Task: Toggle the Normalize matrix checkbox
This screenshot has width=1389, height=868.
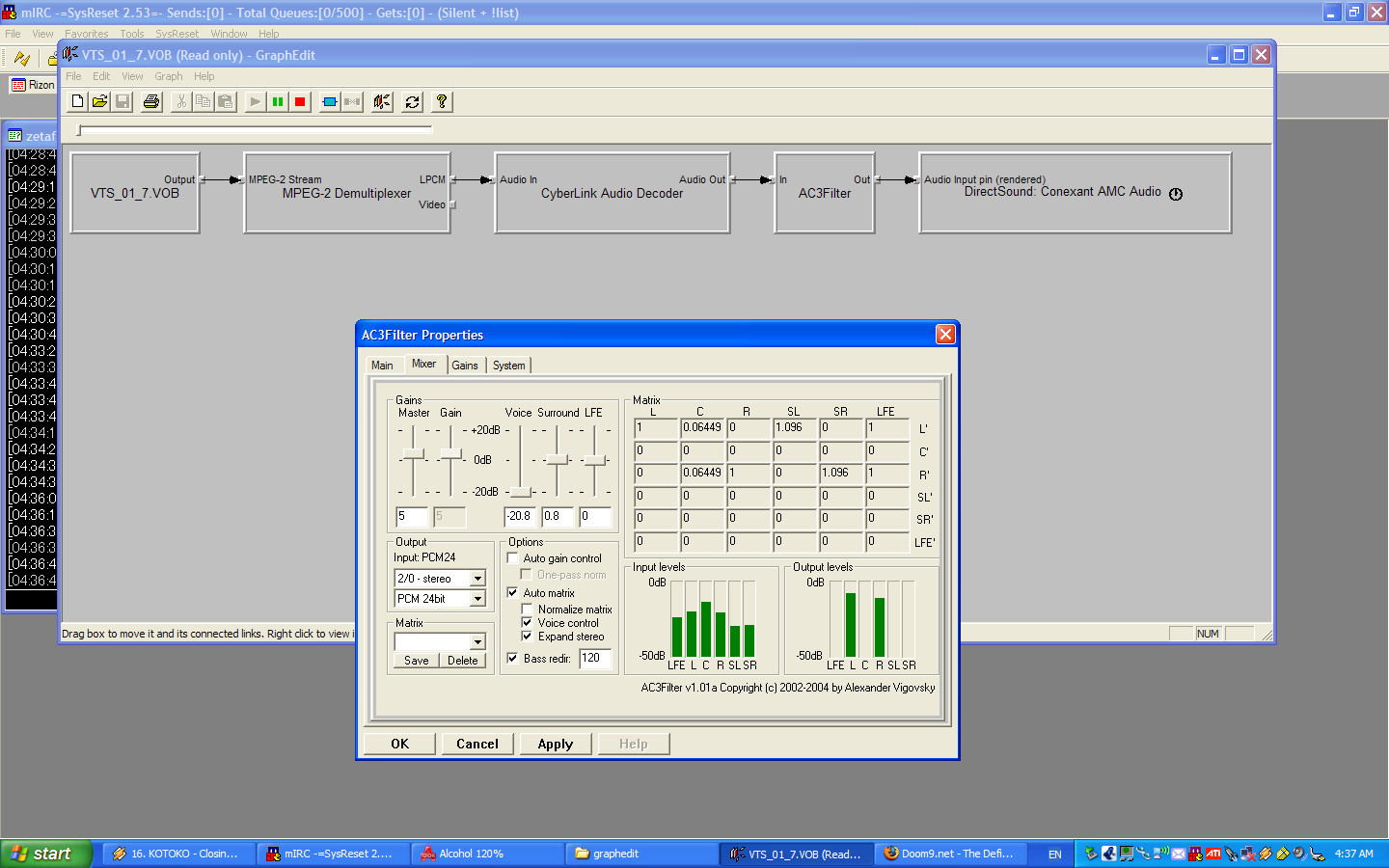Action: [x=528, y=610]
